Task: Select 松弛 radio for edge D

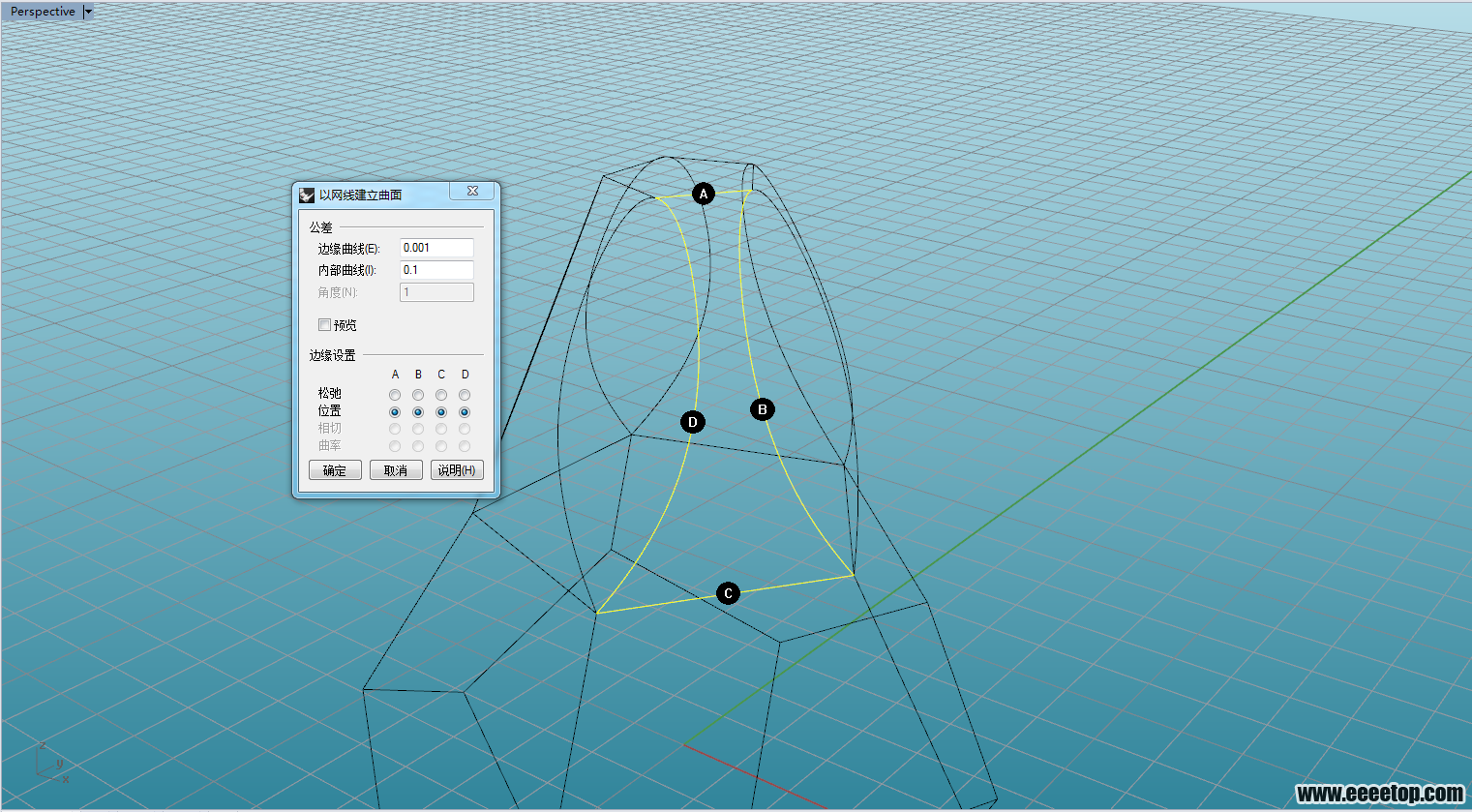Action: tap(465, 395)
